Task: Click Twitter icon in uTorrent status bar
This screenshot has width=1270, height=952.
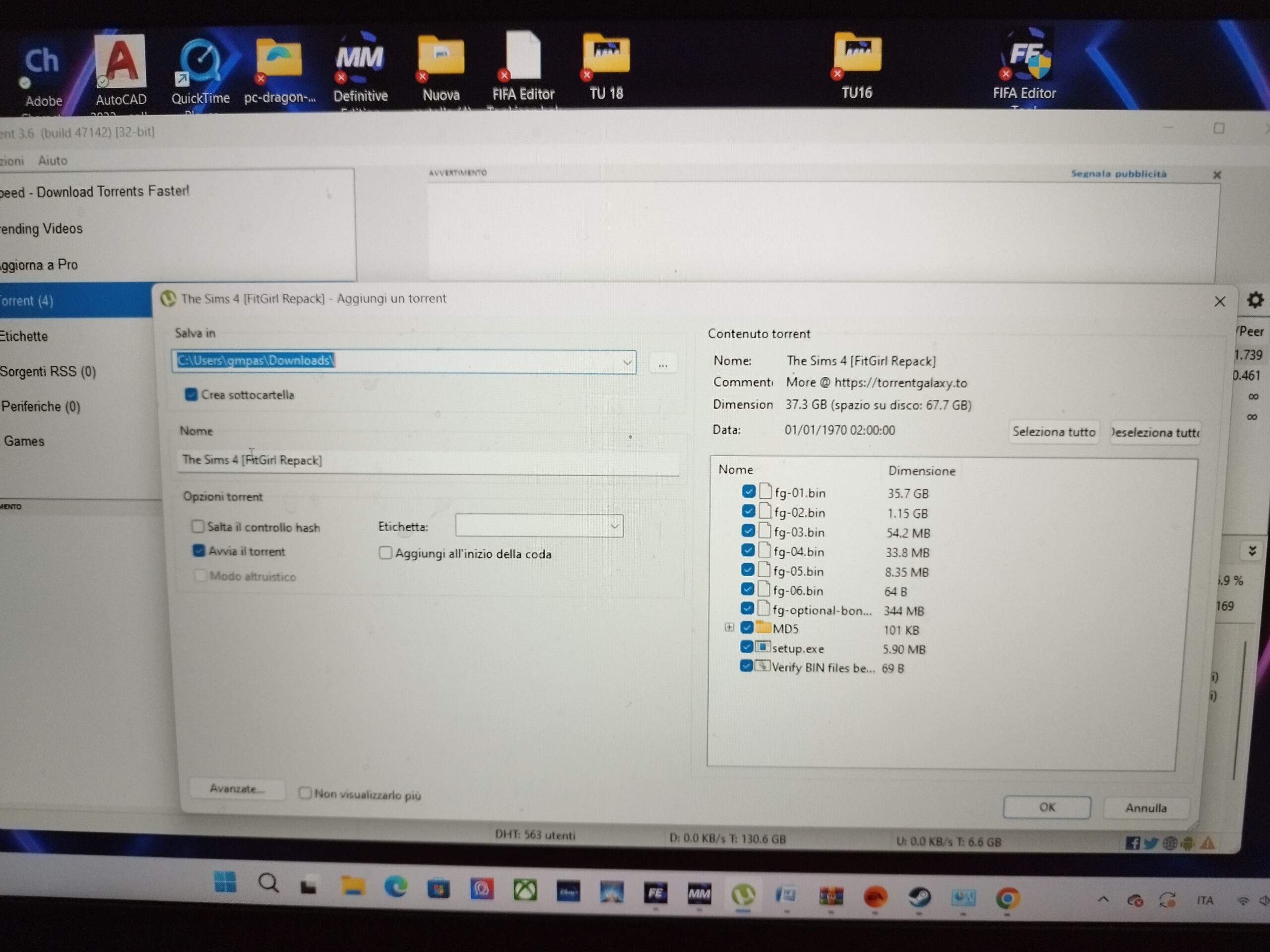Action: tap(1150, 843)
